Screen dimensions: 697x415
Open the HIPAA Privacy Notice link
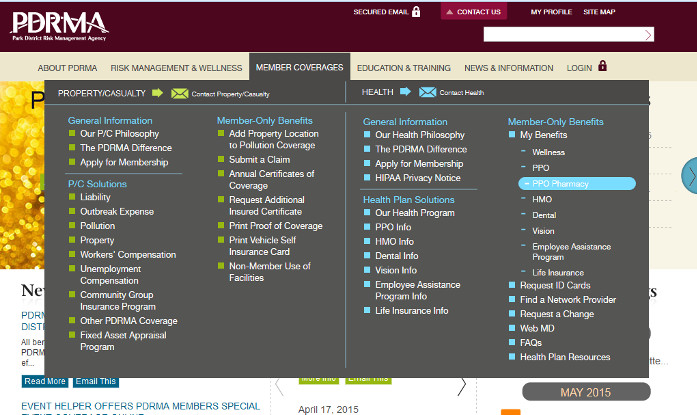417,178
